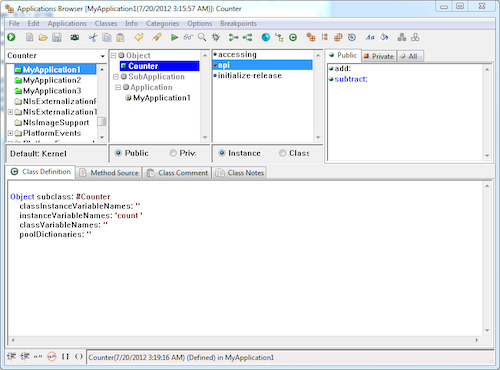Click the applications list scrollbar thumb
500x370 pixels.
(x=102, y=122)
